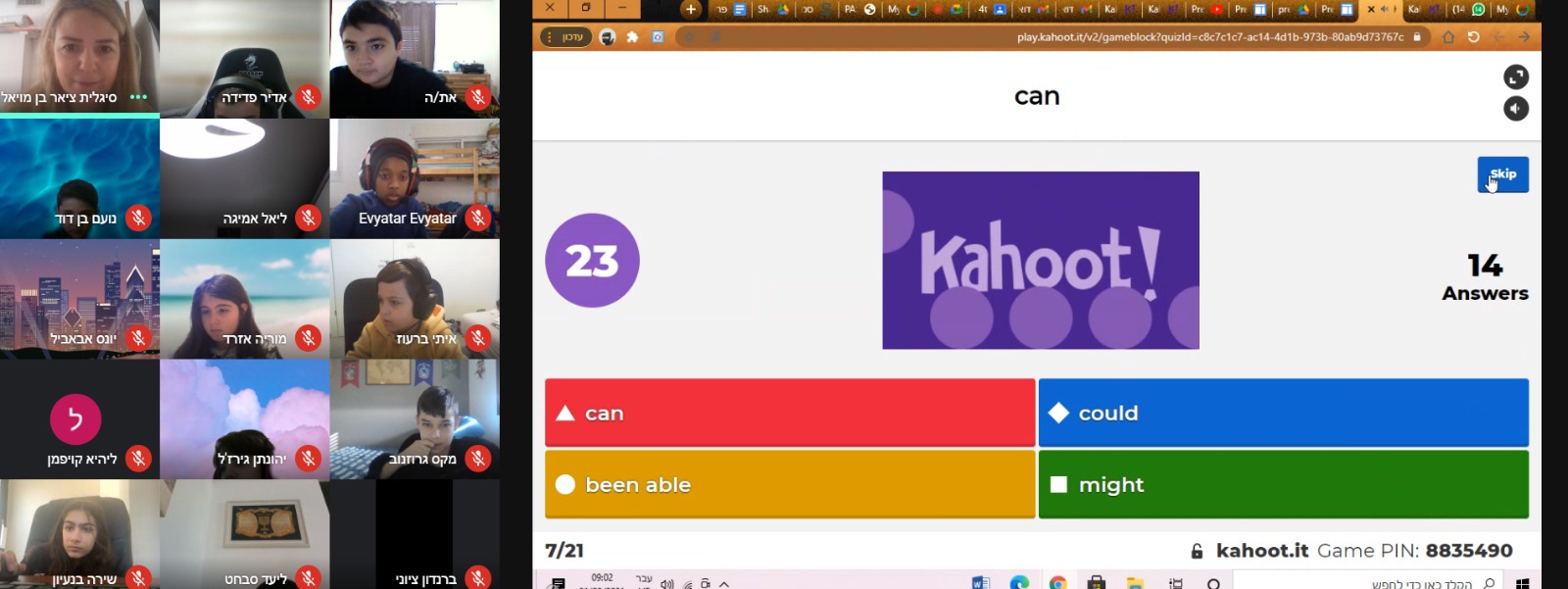Viewport: 1568px width, 589px height.
Task: Mute the Kahoot game sound
Action: pos(1516,109)
